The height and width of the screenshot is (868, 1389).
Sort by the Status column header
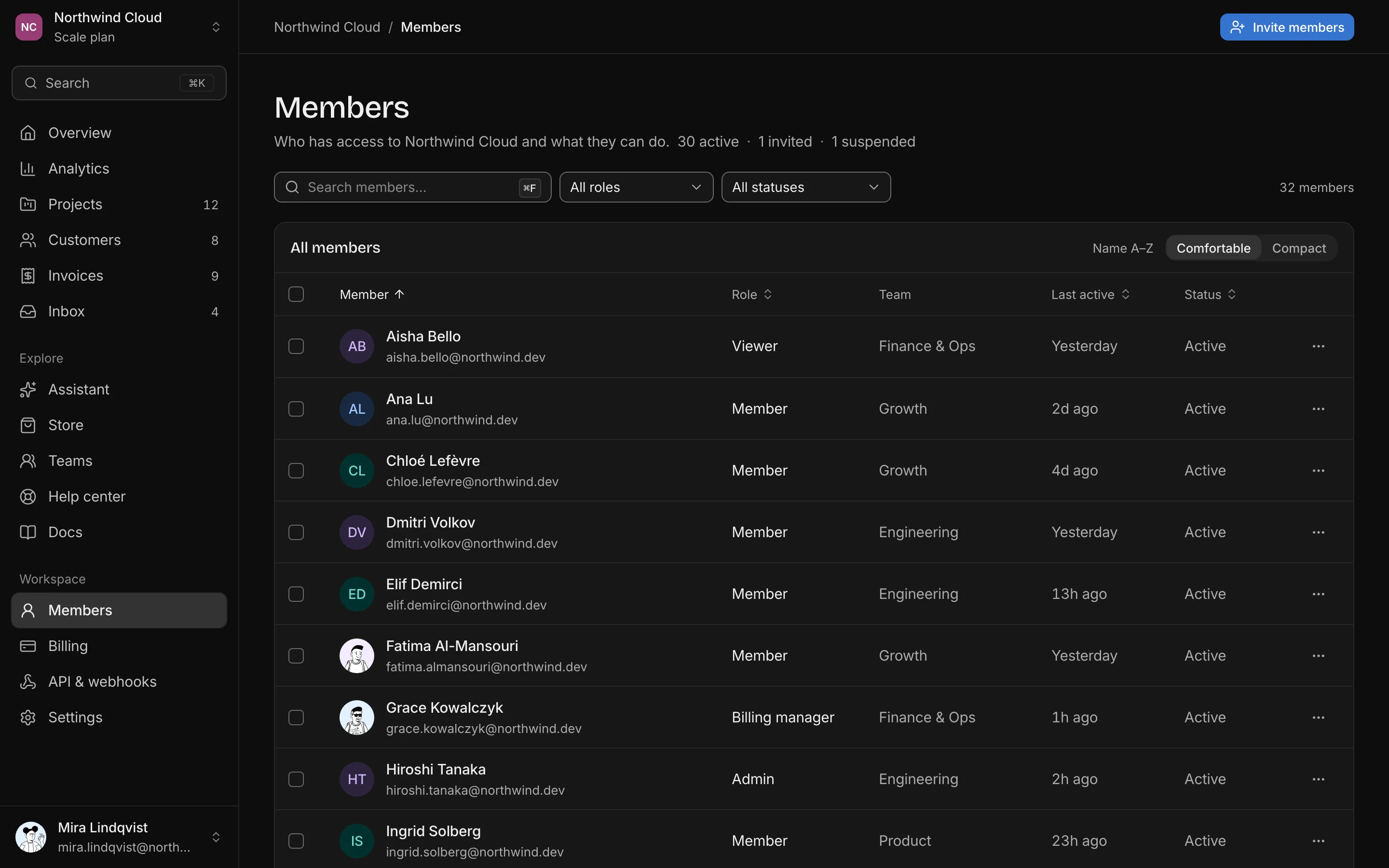(1210, 295)
